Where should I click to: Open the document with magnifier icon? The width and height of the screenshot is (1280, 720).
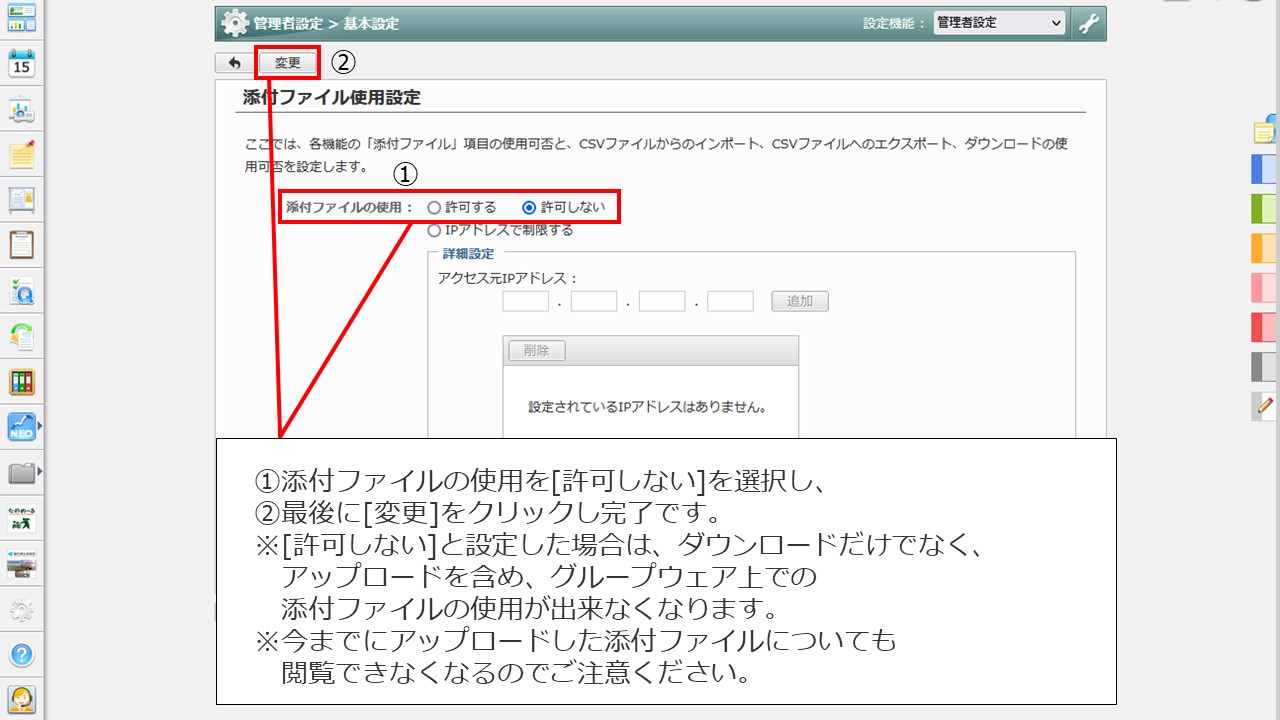pyautogui.click(x=22, y=291)
